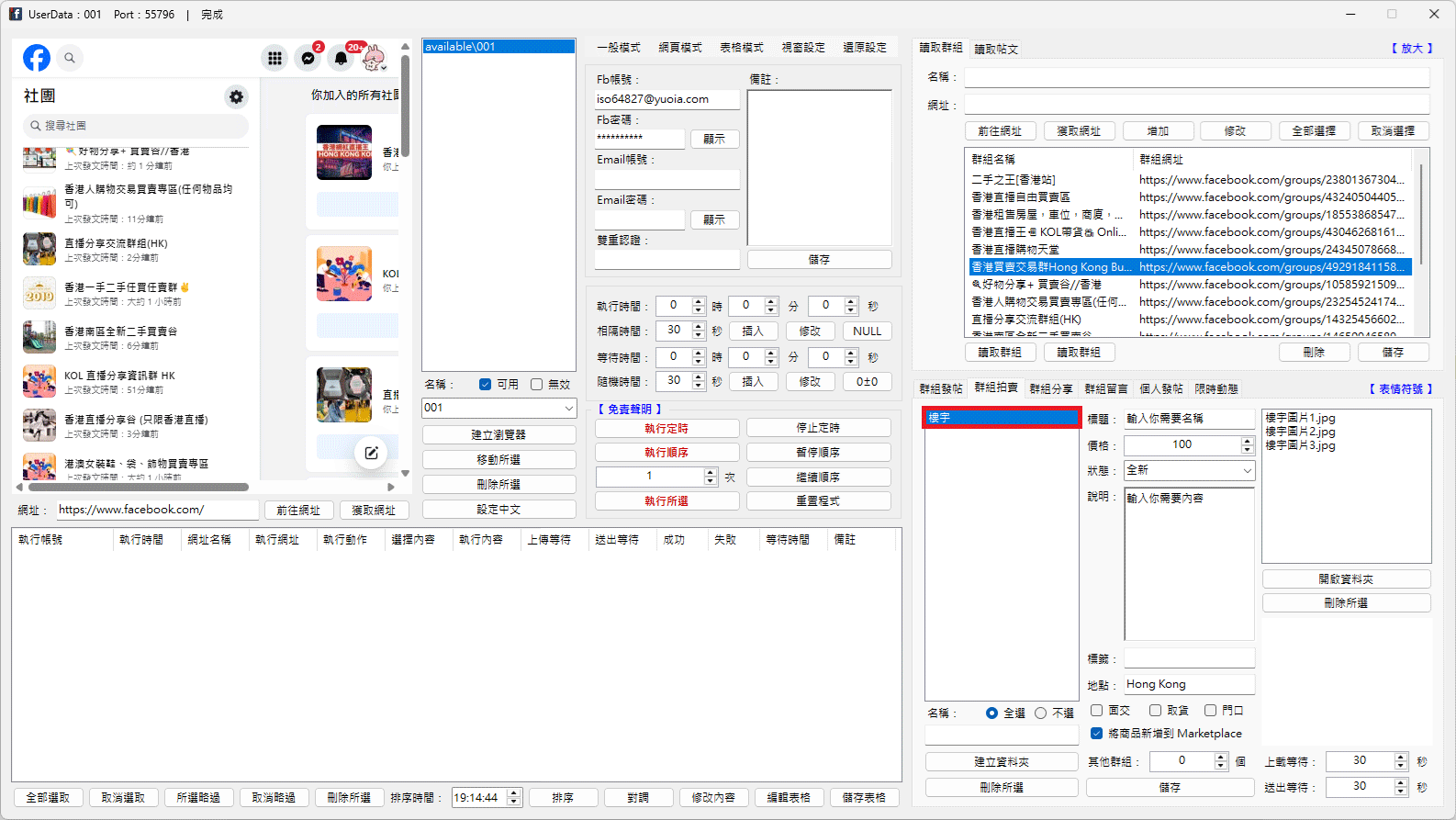Tick the 取貨 checkbox

[x=1155, y=711]
